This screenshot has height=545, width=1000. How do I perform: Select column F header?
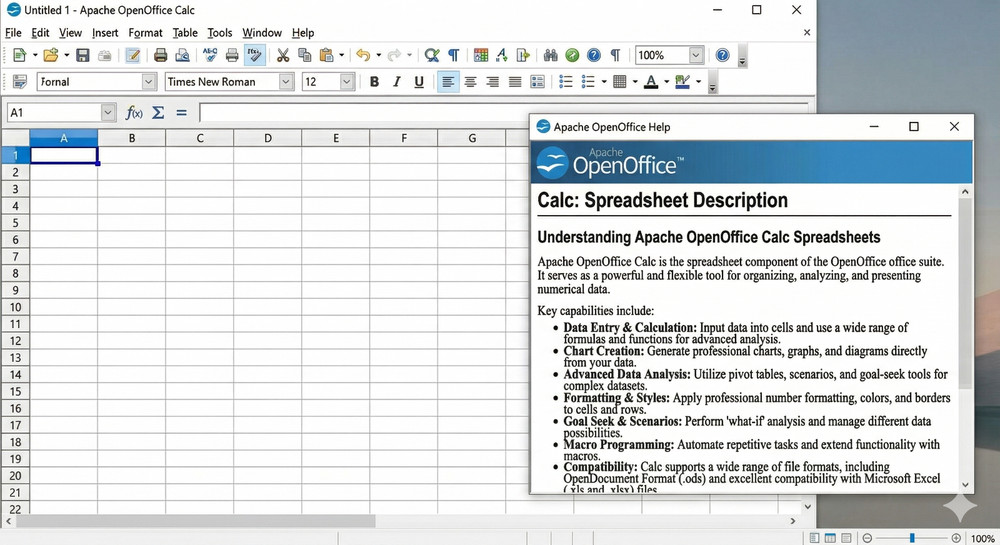(404, 138)
